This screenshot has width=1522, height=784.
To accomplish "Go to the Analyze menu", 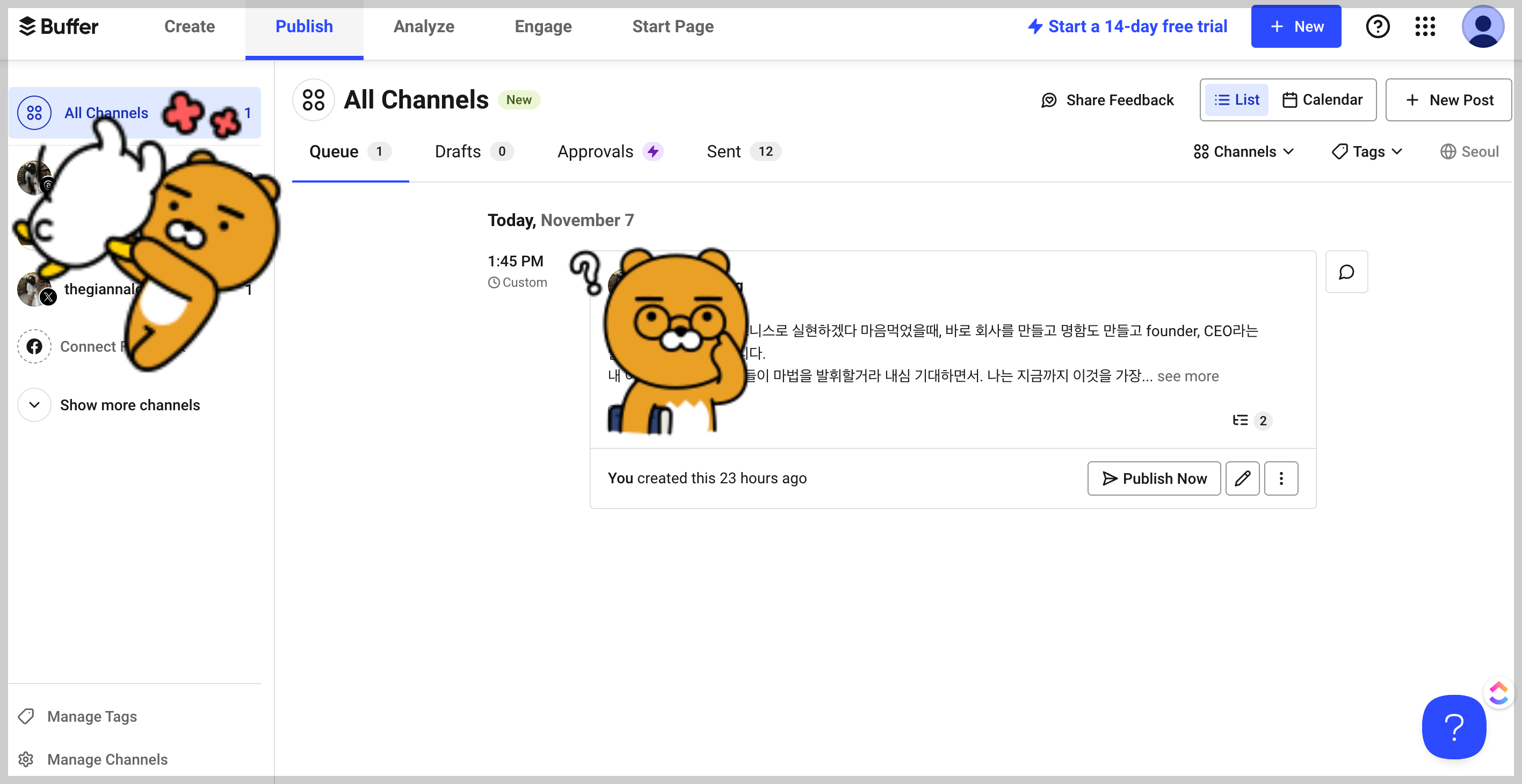I will pos(424,27).
